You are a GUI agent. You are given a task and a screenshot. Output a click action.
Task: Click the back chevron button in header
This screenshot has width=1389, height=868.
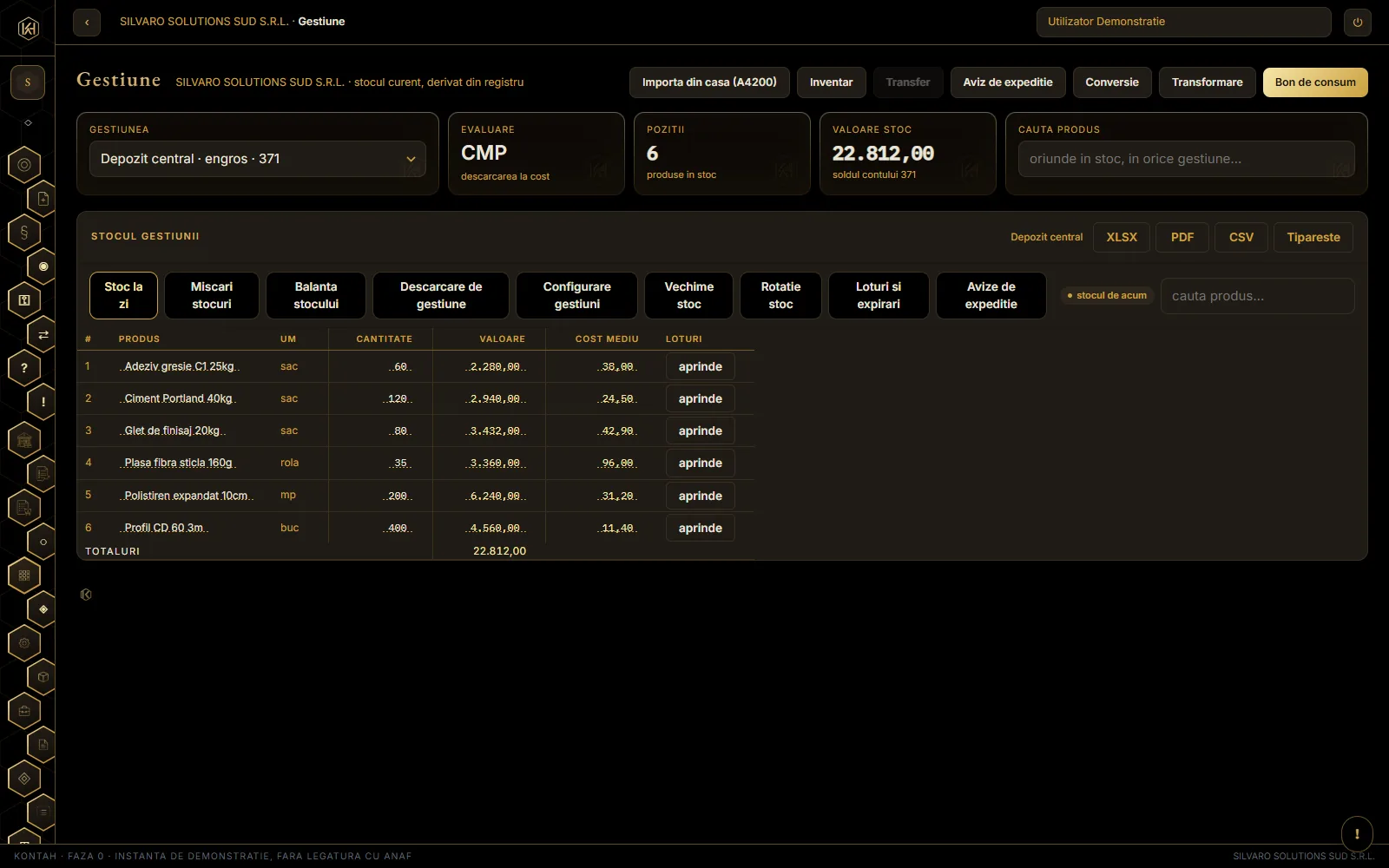tap(87, 23)
